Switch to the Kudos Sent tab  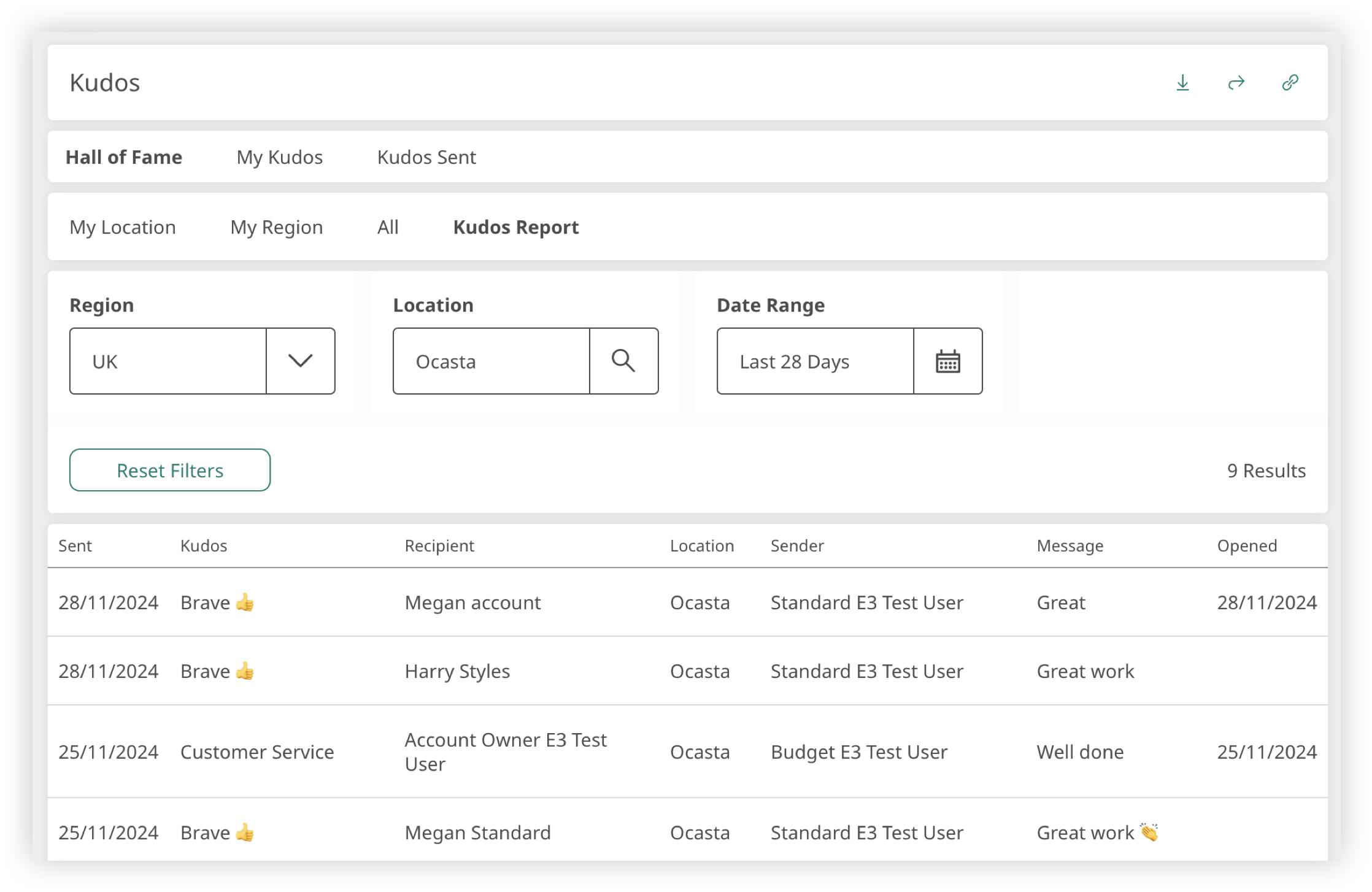point(426,157)
